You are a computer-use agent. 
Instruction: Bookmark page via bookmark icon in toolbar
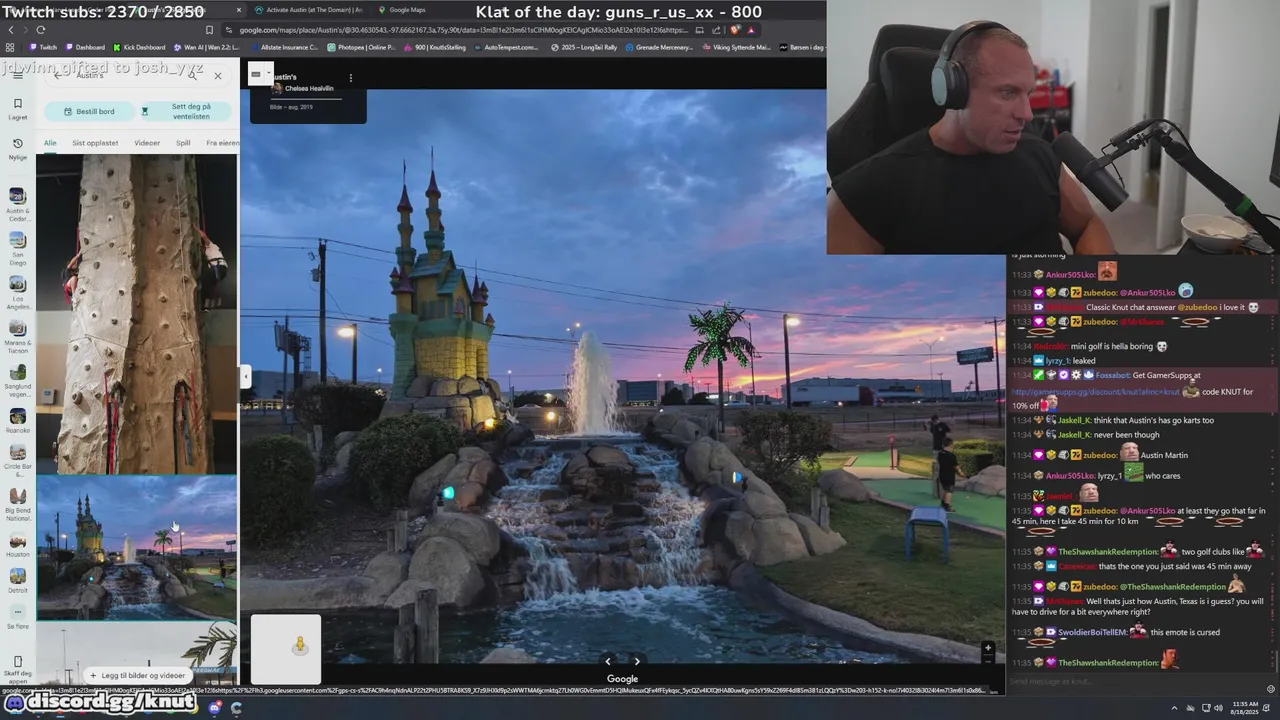pyautogui.click(x=208, y=30)
